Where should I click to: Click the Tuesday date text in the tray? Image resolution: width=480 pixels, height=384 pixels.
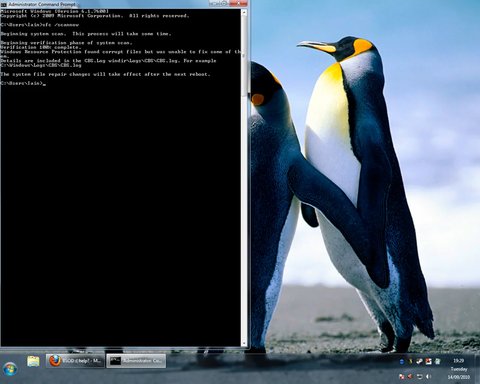pos(459,369)
